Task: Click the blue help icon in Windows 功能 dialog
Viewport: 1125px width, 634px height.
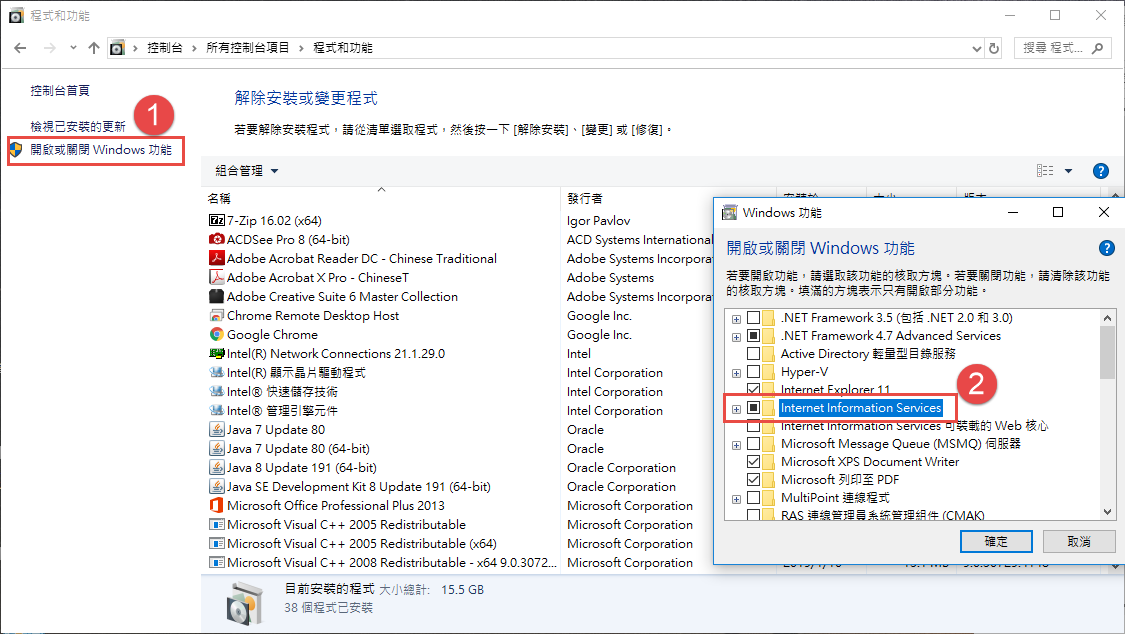Action: [1106, 248]
